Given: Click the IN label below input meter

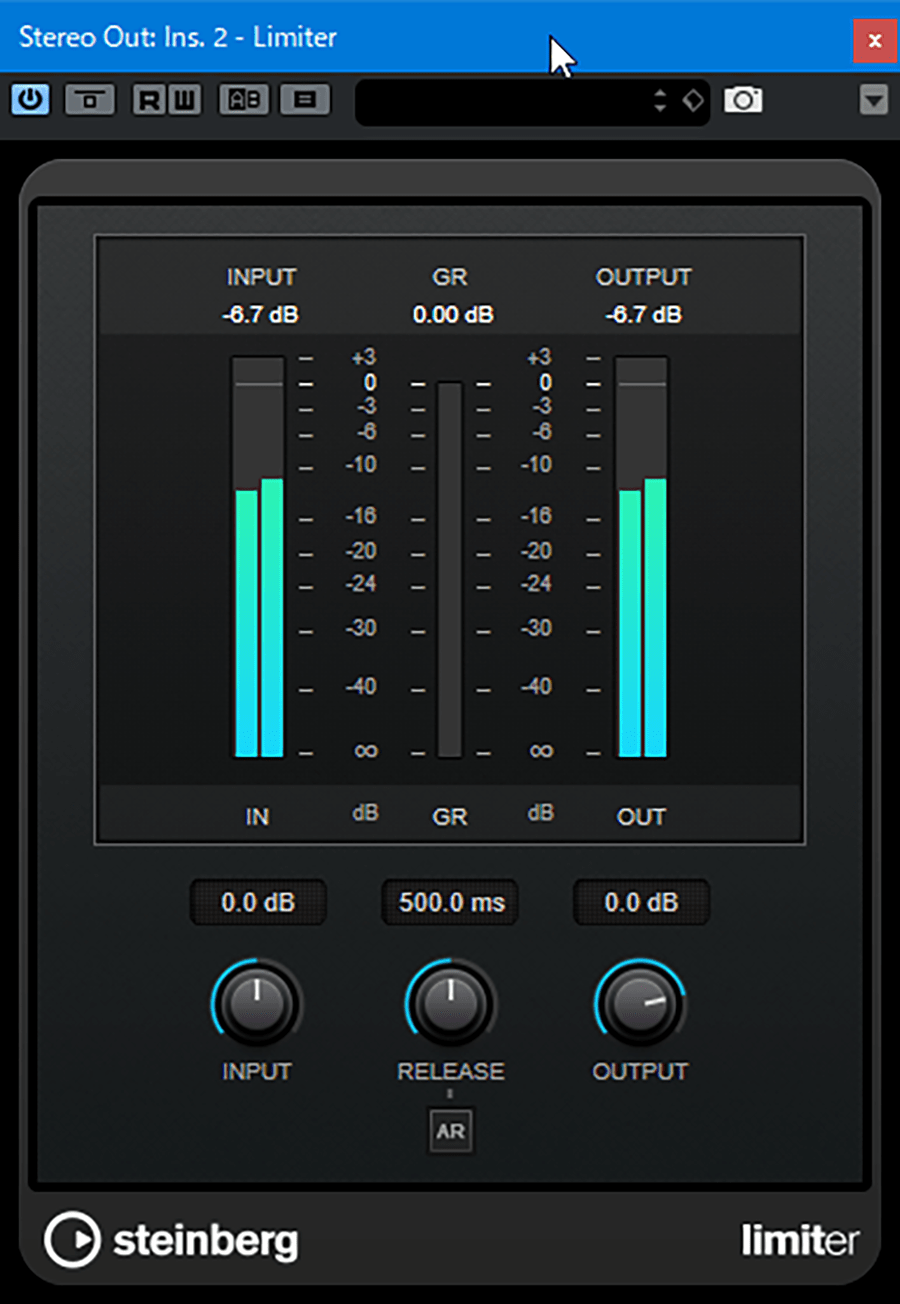Looking at the screenshot, I should point(257,817).
